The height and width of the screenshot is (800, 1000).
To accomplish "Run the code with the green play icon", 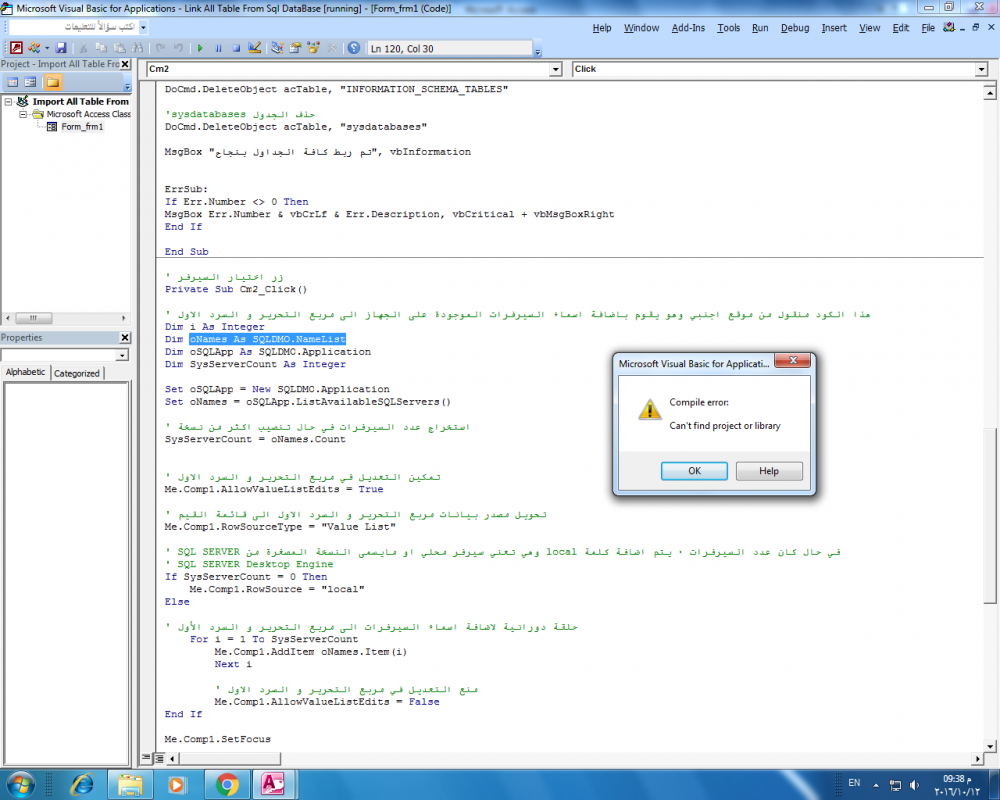I will pos(200,48).
